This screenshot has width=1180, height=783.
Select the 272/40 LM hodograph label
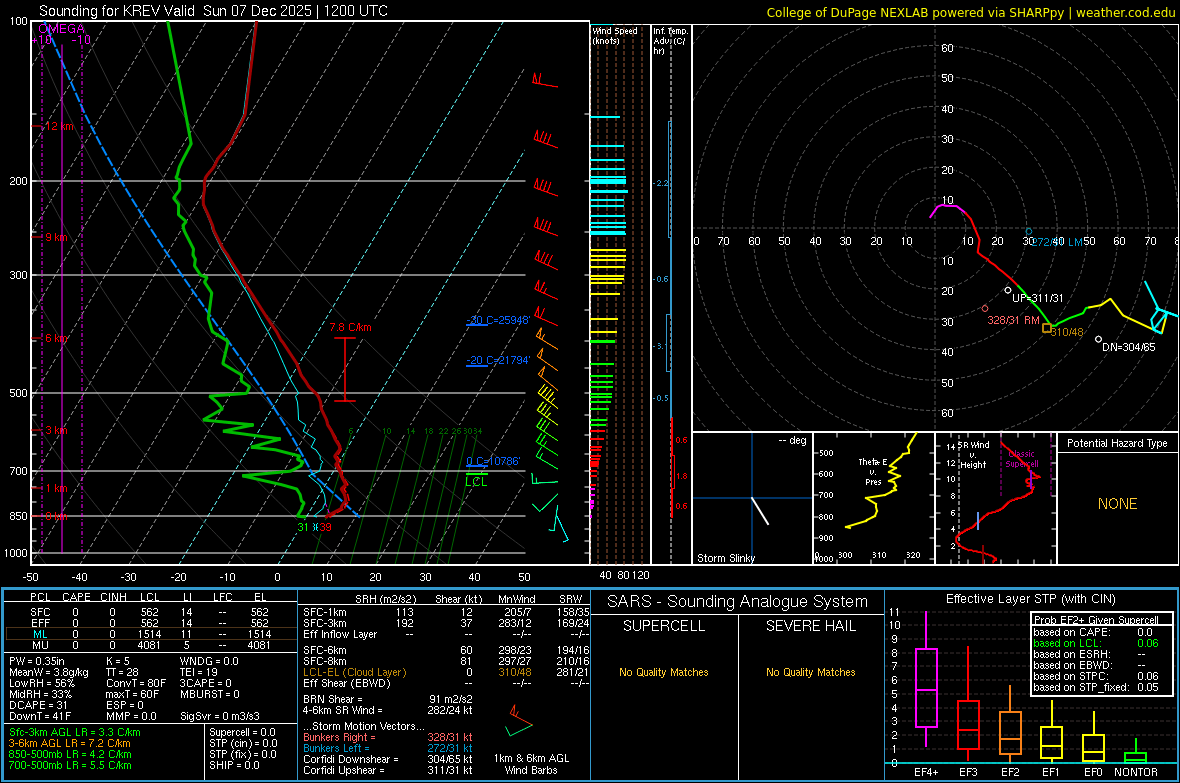coord(1057,242)
